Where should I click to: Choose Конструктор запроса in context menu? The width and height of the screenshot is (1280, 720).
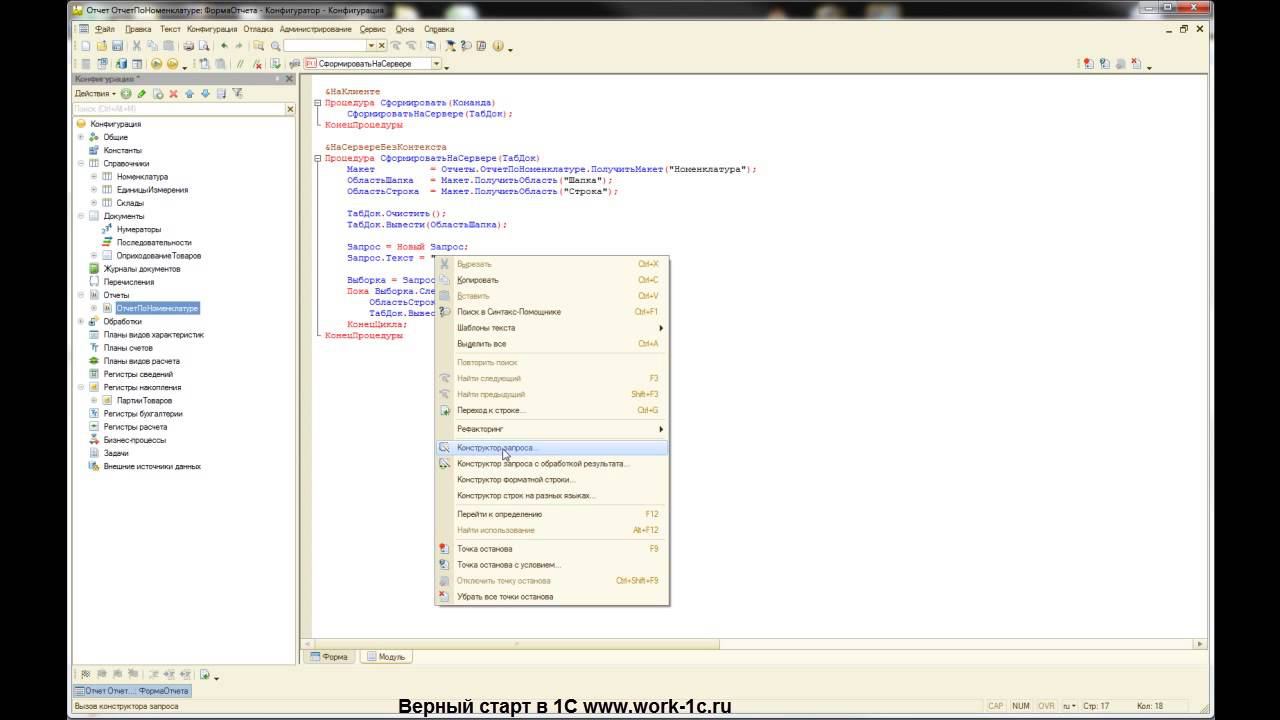click(497, 448)
